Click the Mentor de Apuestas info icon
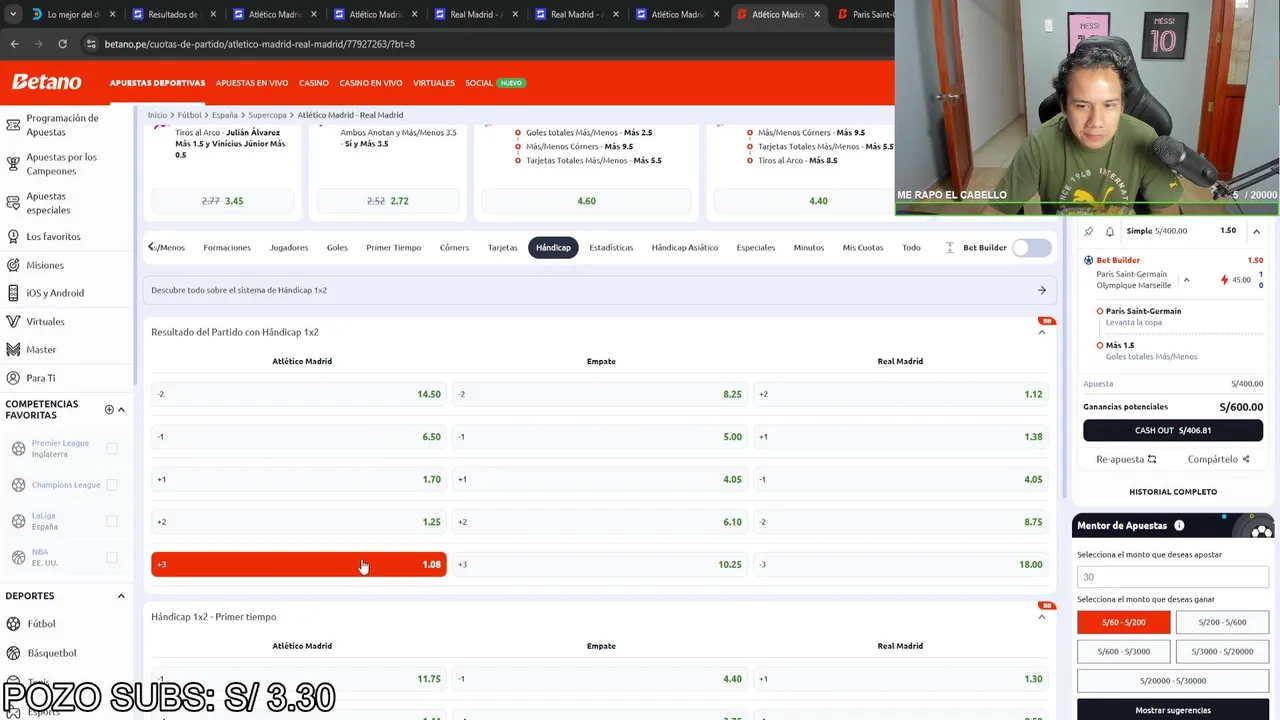Viewport: 1280px width, 720px height. click(1179, 526)
